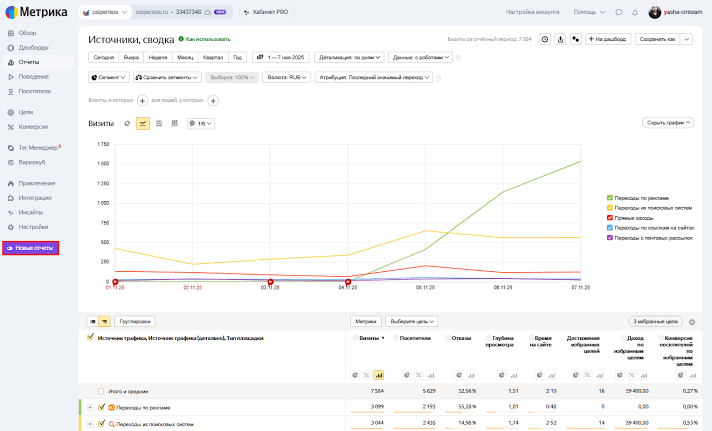Screen dimensions: 712x431
Task: Add report with На дашборд button
Action: [x=608, y=39]
